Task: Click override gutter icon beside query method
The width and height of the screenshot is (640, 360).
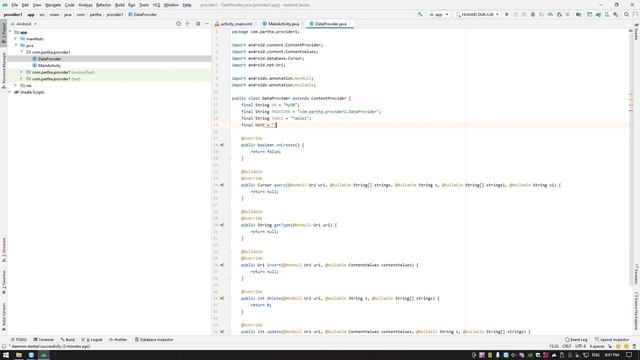Action: point(222,185)
